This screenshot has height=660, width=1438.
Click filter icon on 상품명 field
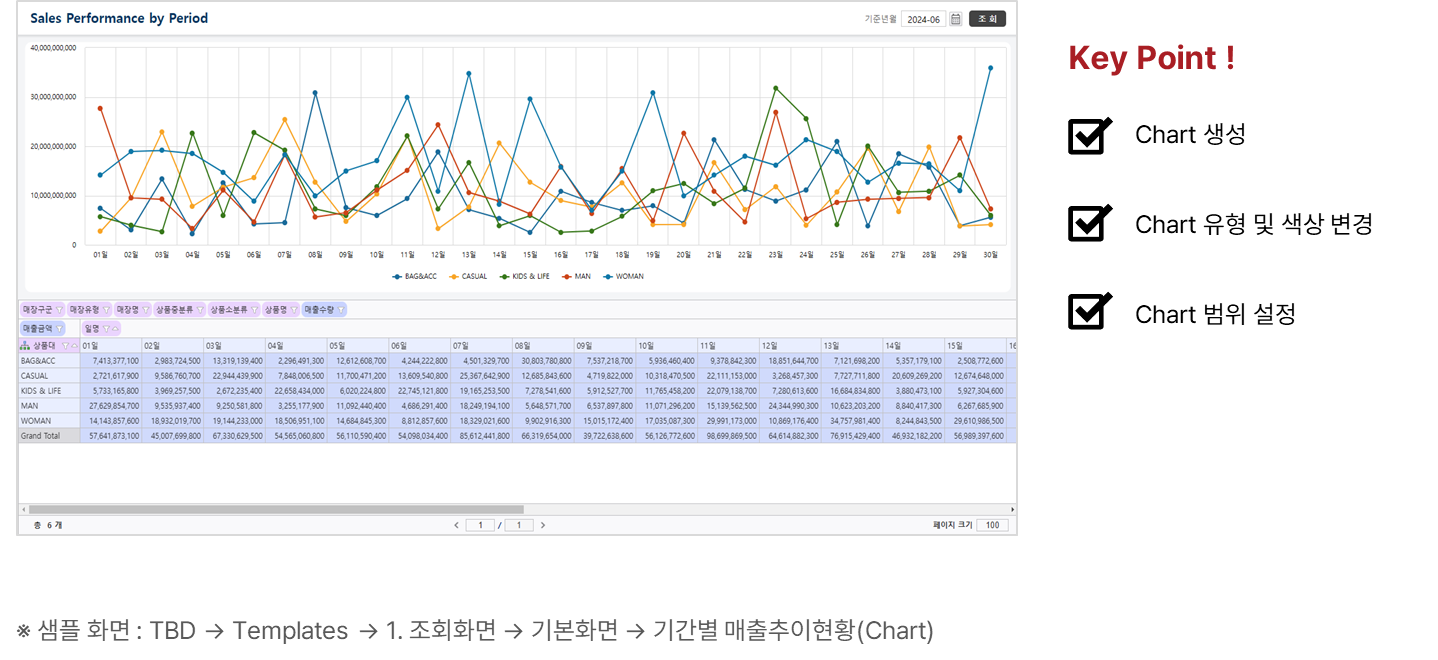click(x=294, y=310)
